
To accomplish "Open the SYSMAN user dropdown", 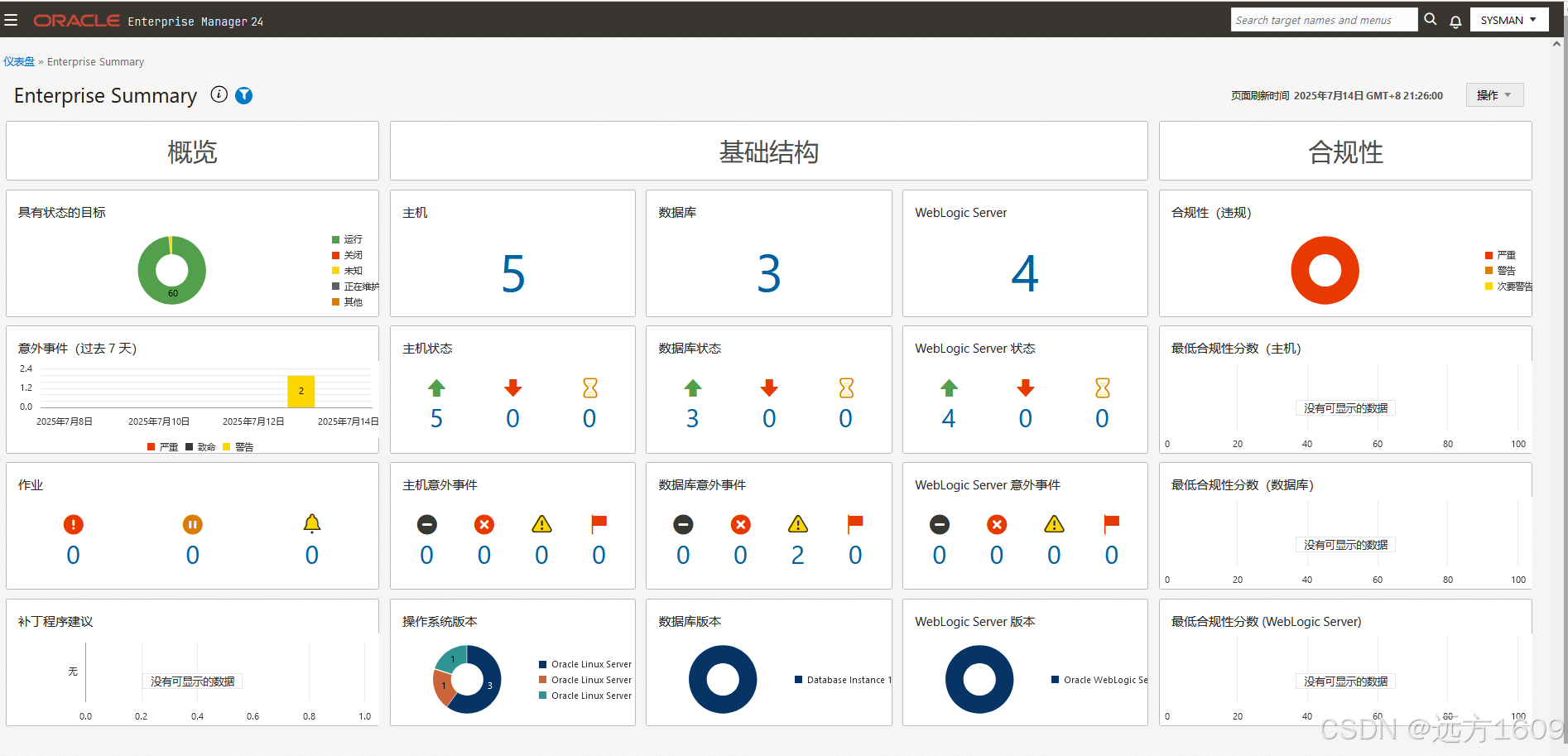I will click(x=1509, y=20).
